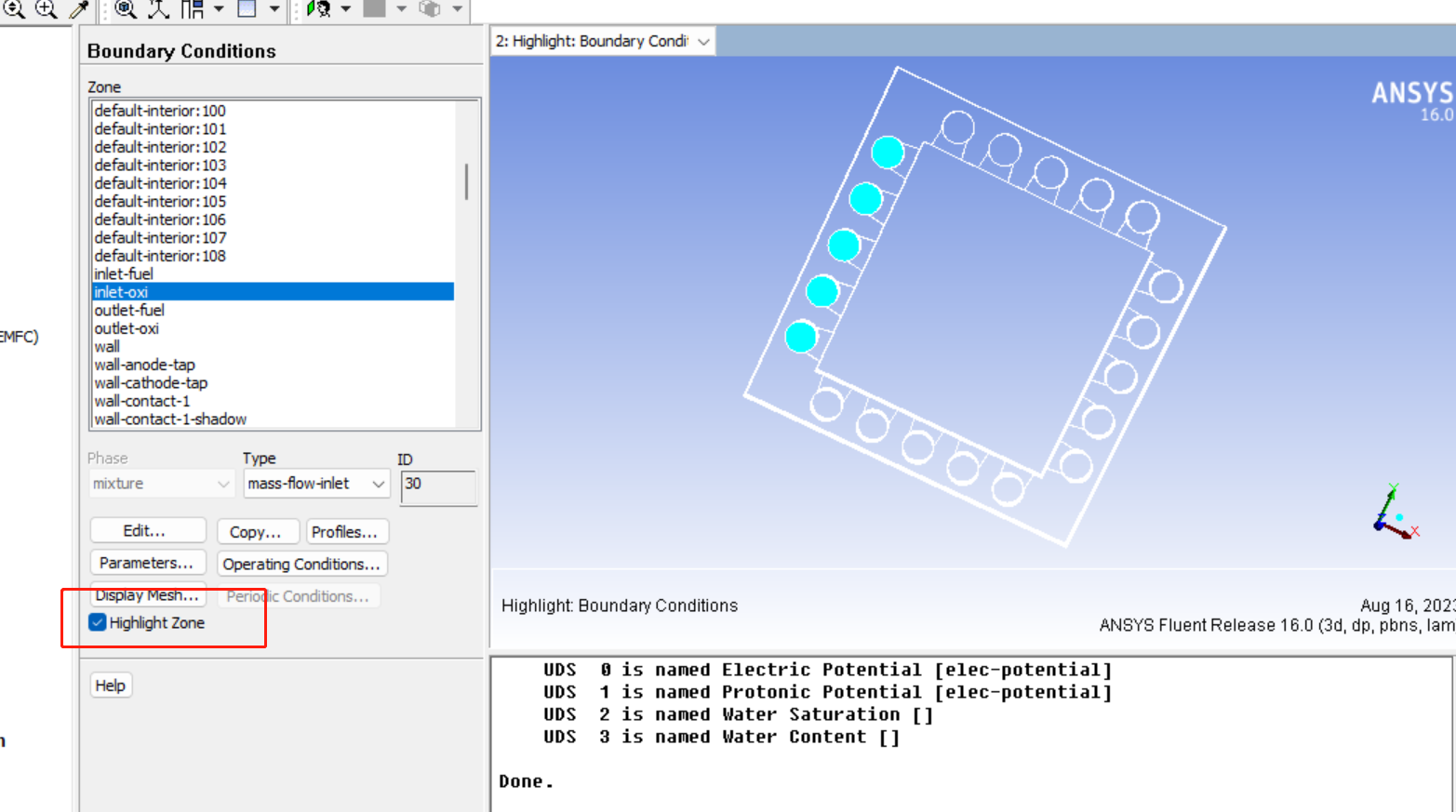Click the Edit... button
The image size is (1456, 812).
click(x=148, y=531)
